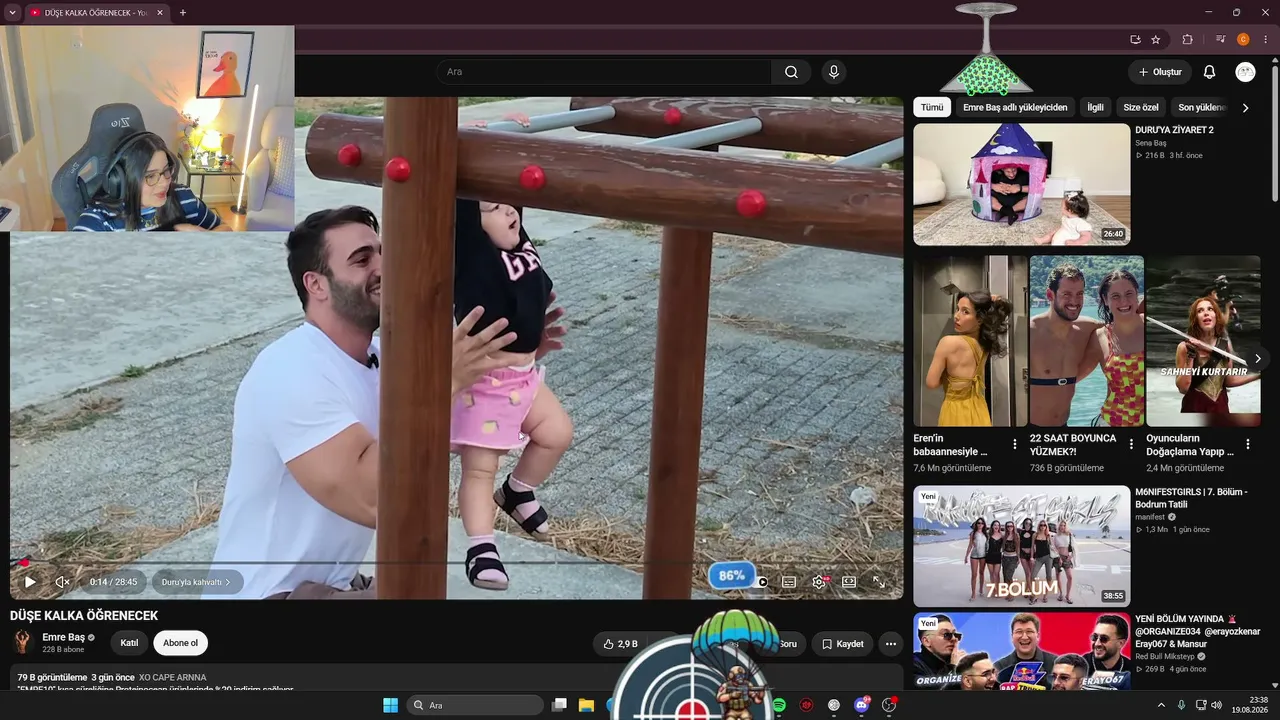Focus the YouTube 'Ara' search field
Viewport: 1280px width, 720px height.
coord(603,72)
